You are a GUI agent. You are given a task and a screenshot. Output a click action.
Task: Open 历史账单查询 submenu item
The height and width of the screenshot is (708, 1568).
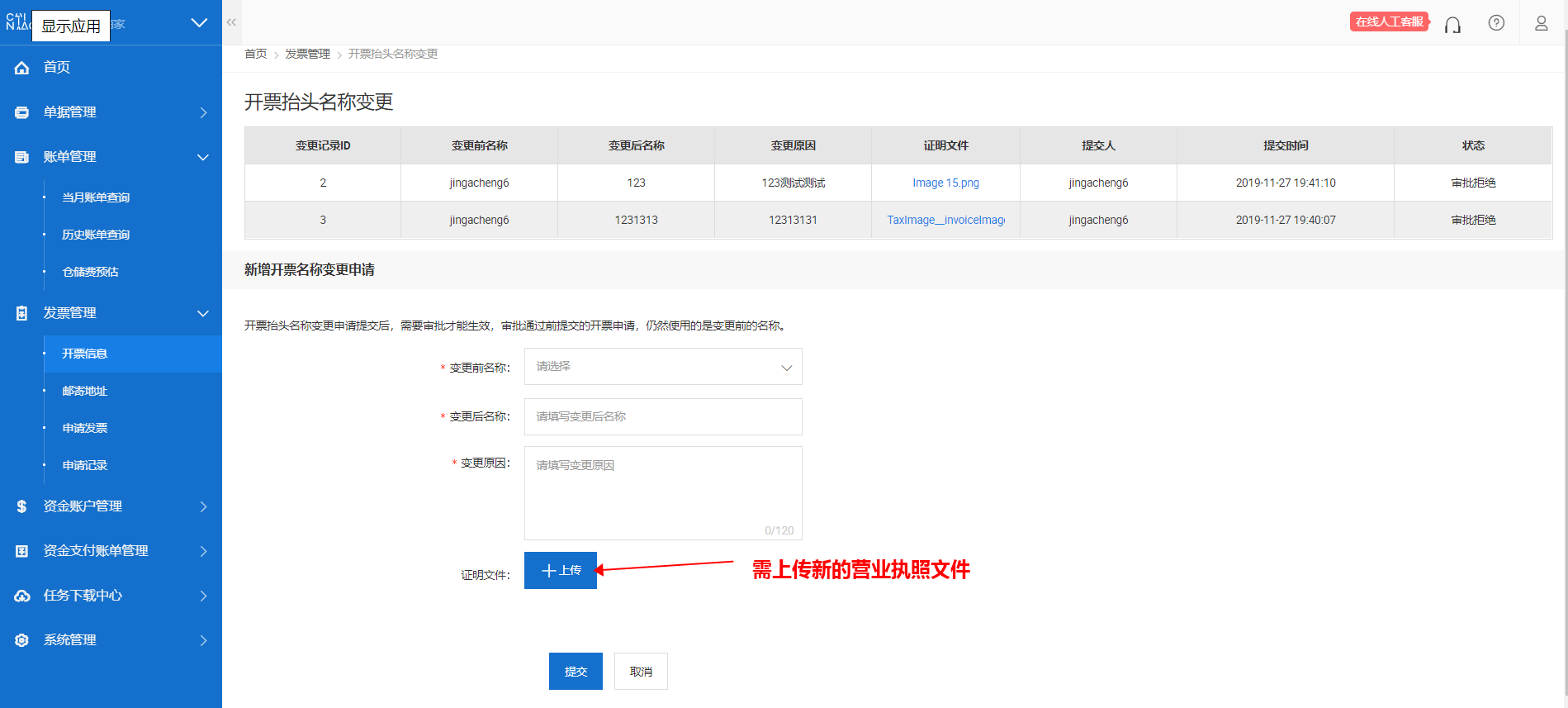(96, 235)
